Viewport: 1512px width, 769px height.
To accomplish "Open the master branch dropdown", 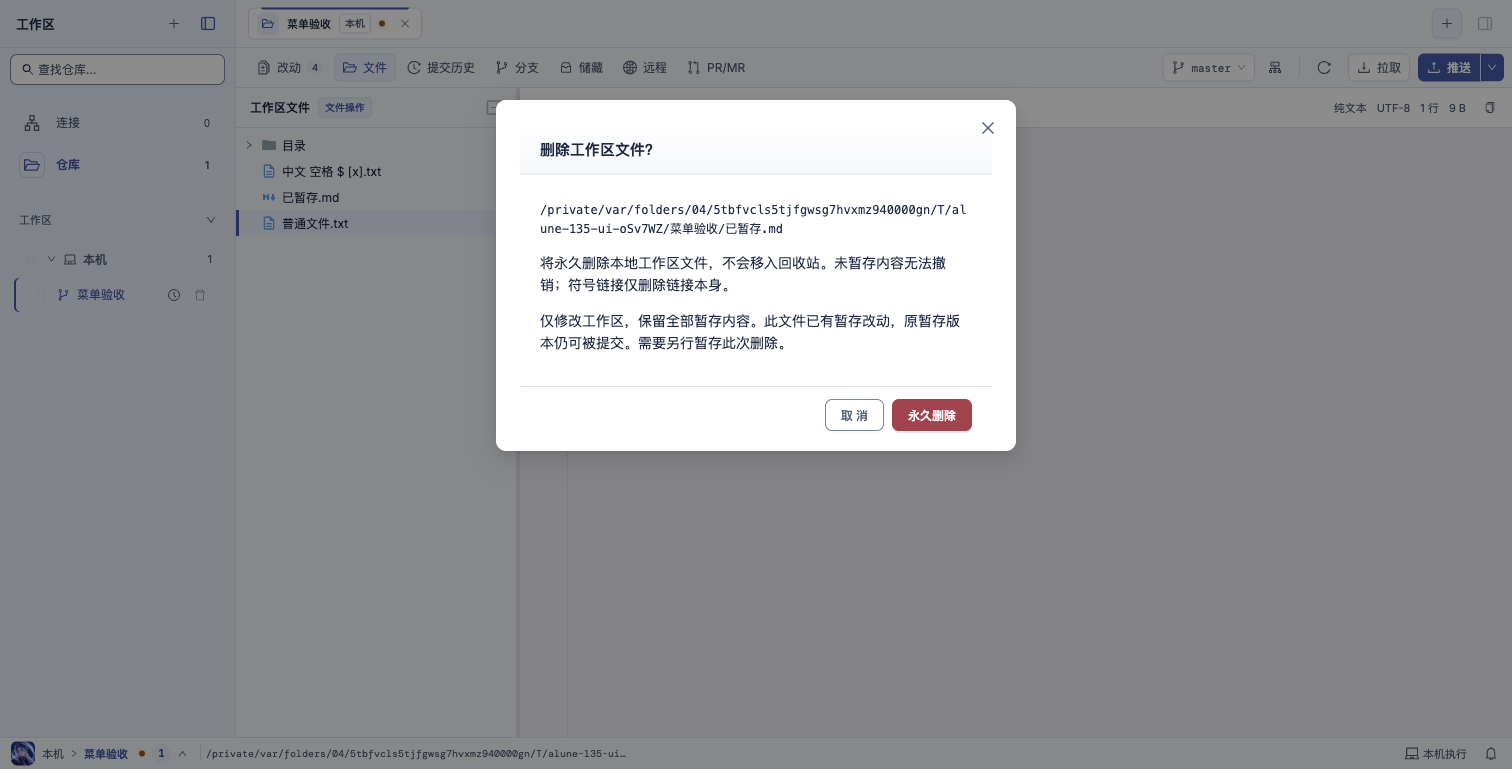I will [1208, 68].
